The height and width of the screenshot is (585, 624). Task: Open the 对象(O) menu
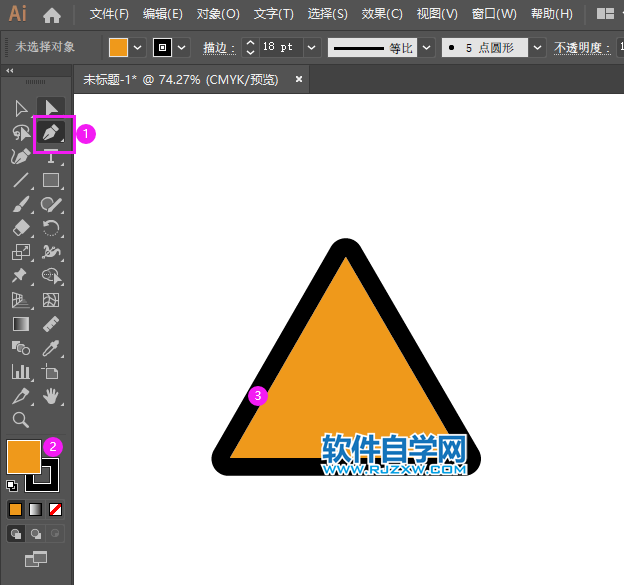coord(218,14)
